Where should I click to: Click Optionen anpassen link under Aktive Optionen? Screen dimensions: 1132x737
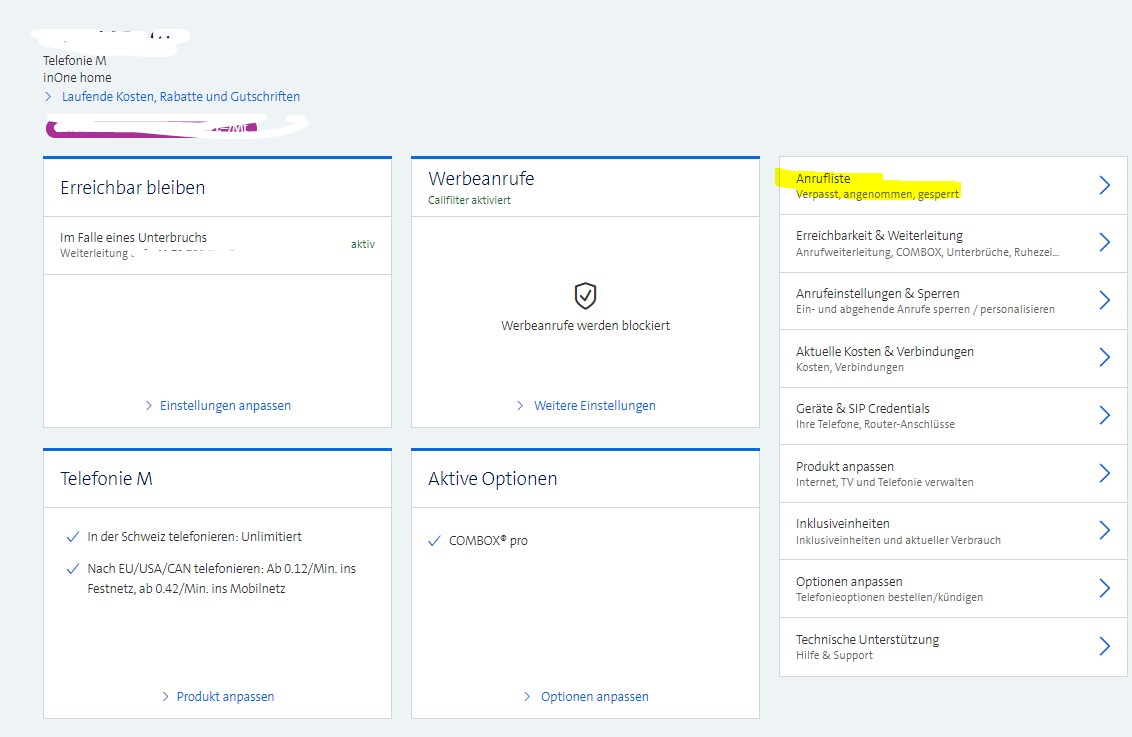[594, 697]
